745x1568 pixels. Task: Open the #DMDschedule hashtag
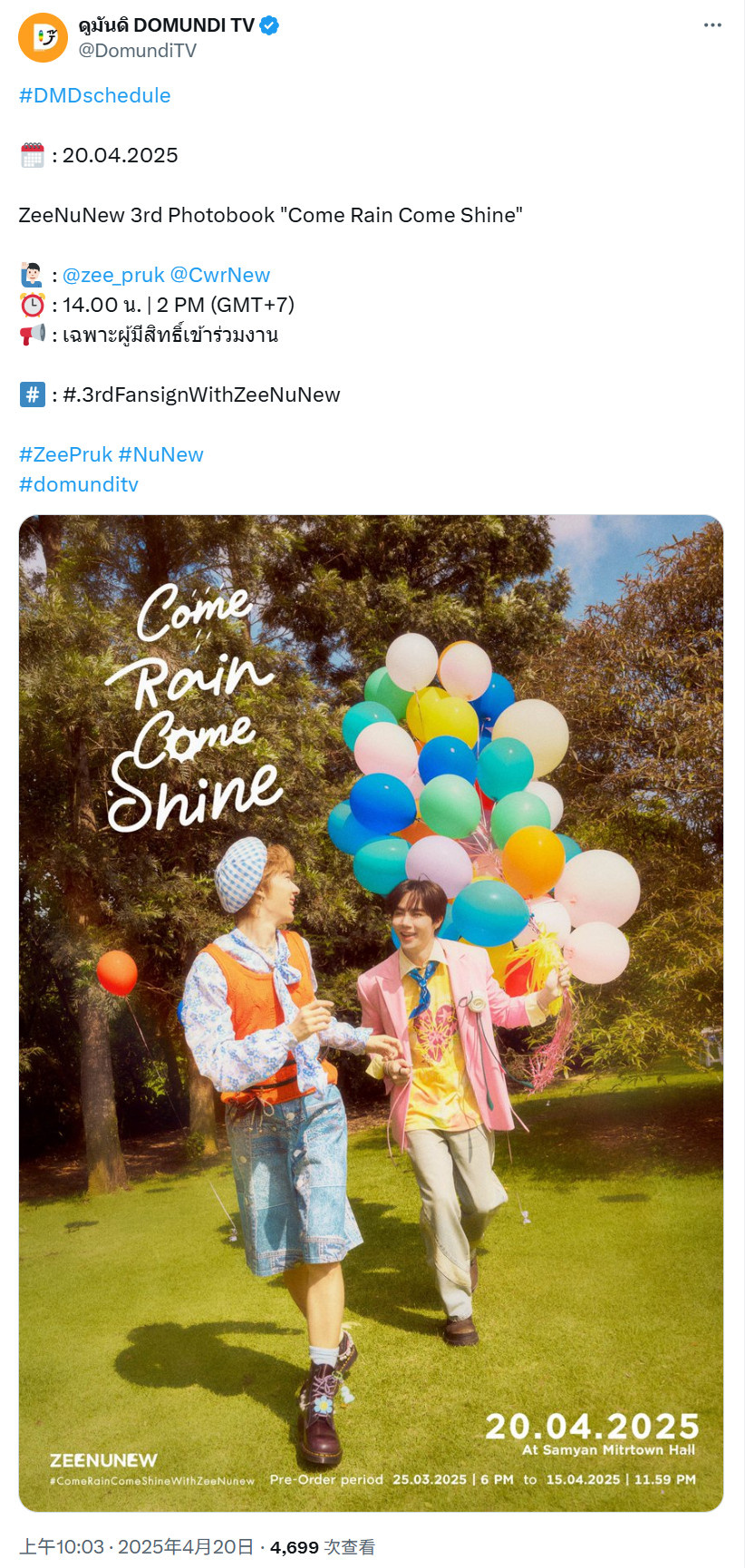coord(95,95)
